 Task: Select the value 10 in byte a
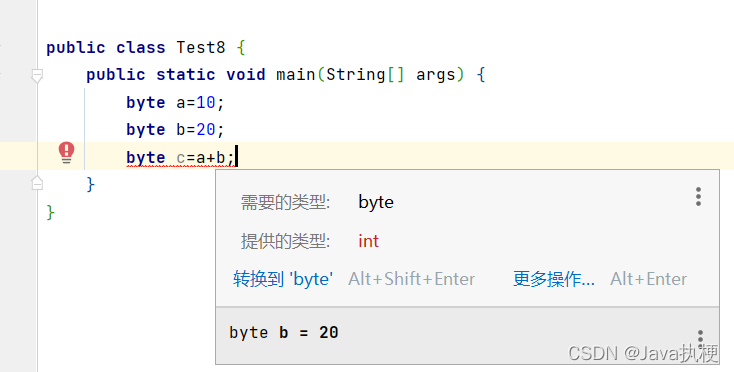(206, 102)
